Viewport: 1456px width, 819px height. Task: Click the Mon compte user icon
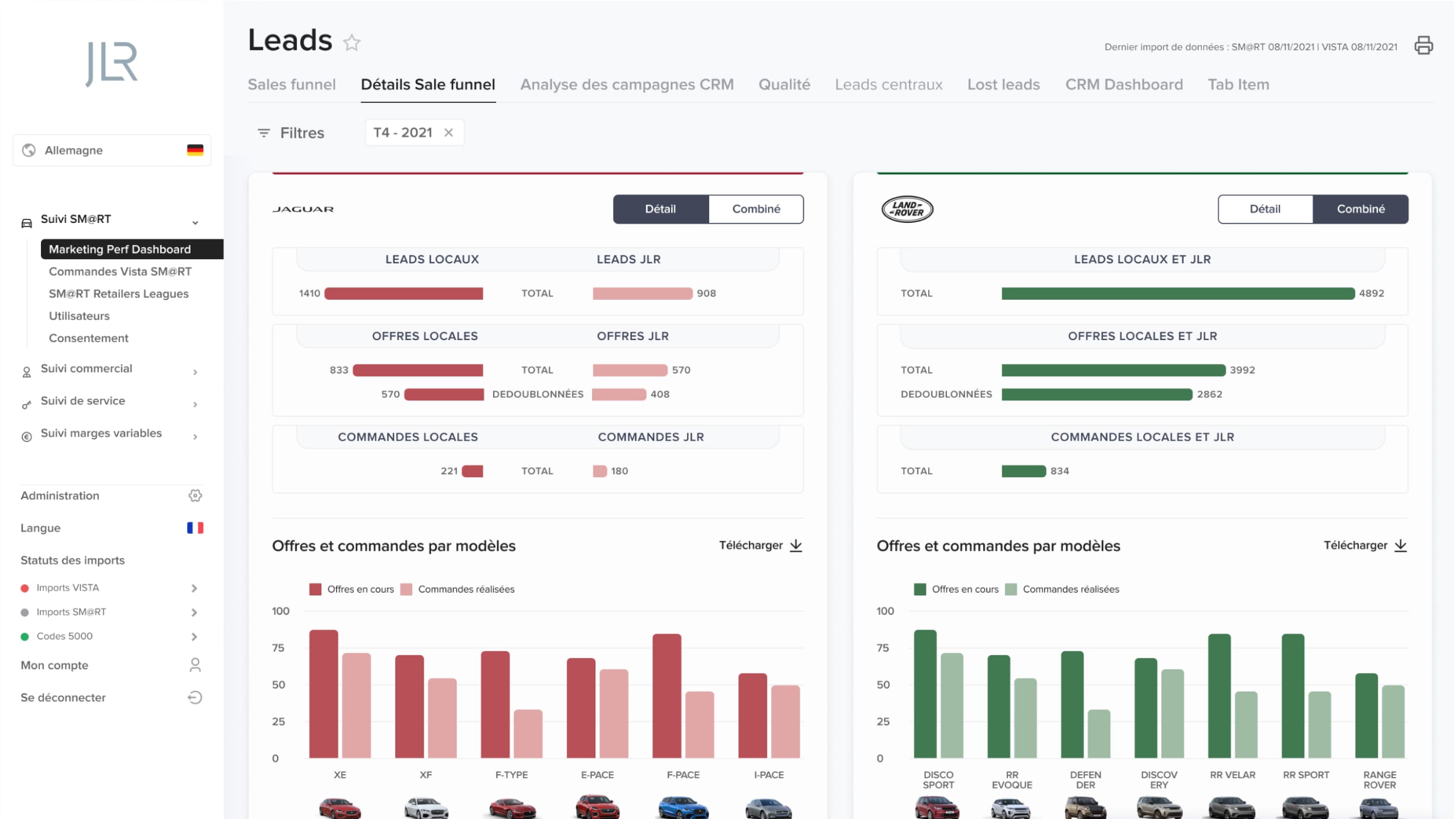tap(195, 665)
